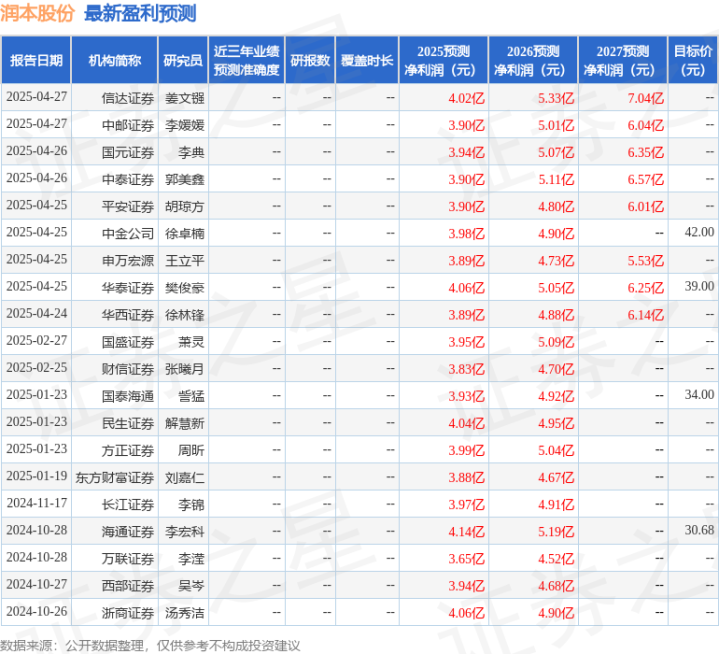Click the 润本股份 title text
The image size is (719, 654).
37,13
